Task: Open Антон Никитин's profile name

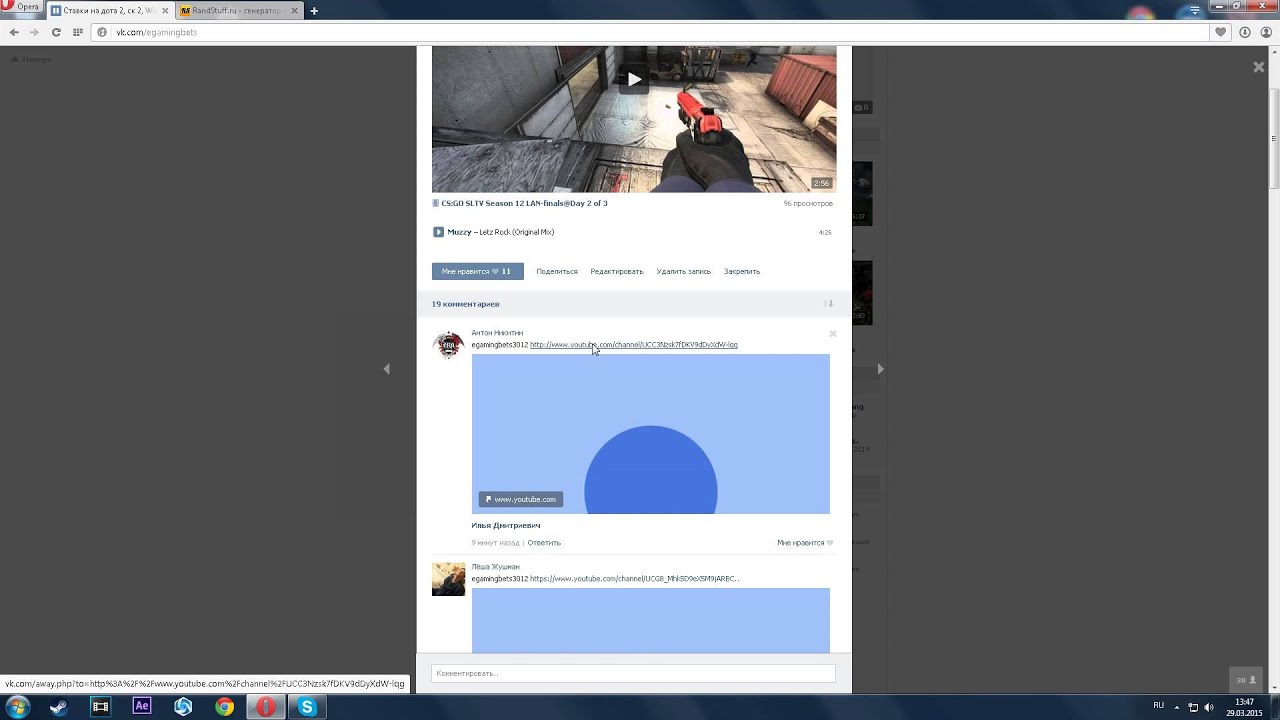Action: [497, 333]
